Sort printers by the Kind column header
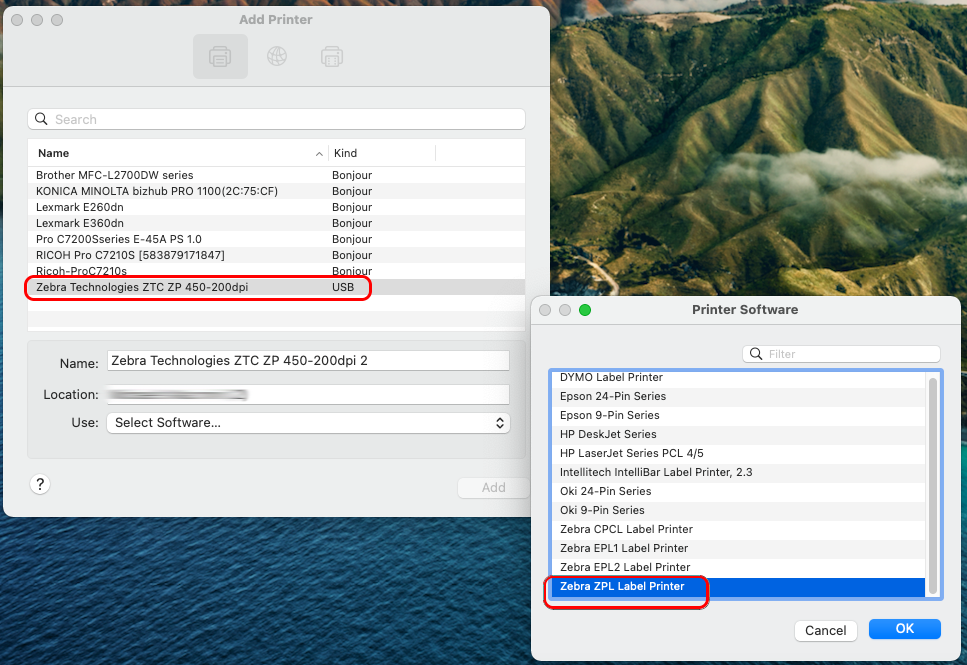The width and height of the screenshot is (967, 665). click(x=382, y=153)
